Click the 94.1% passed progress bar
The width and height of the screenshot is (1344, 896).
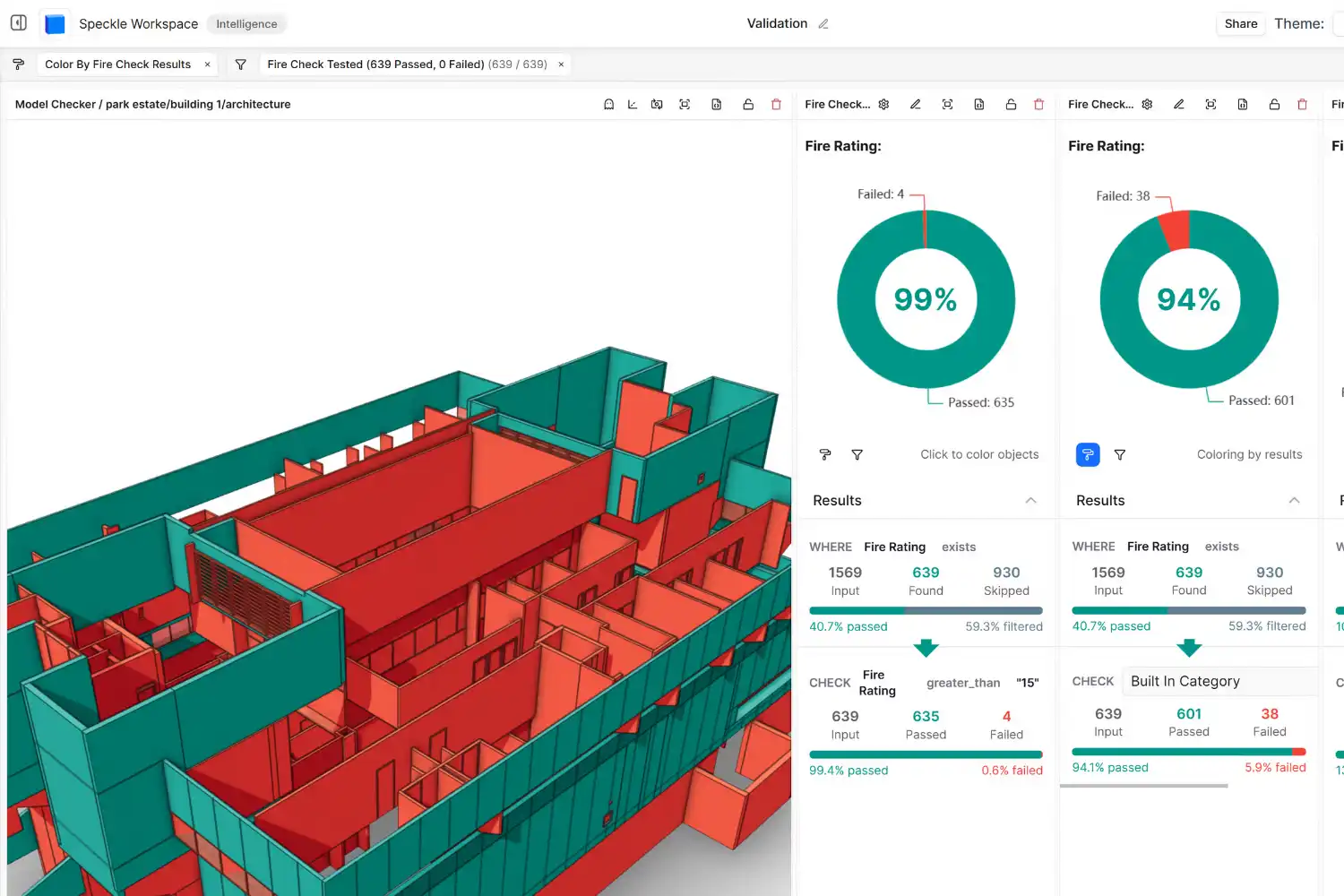[1189, 752]
